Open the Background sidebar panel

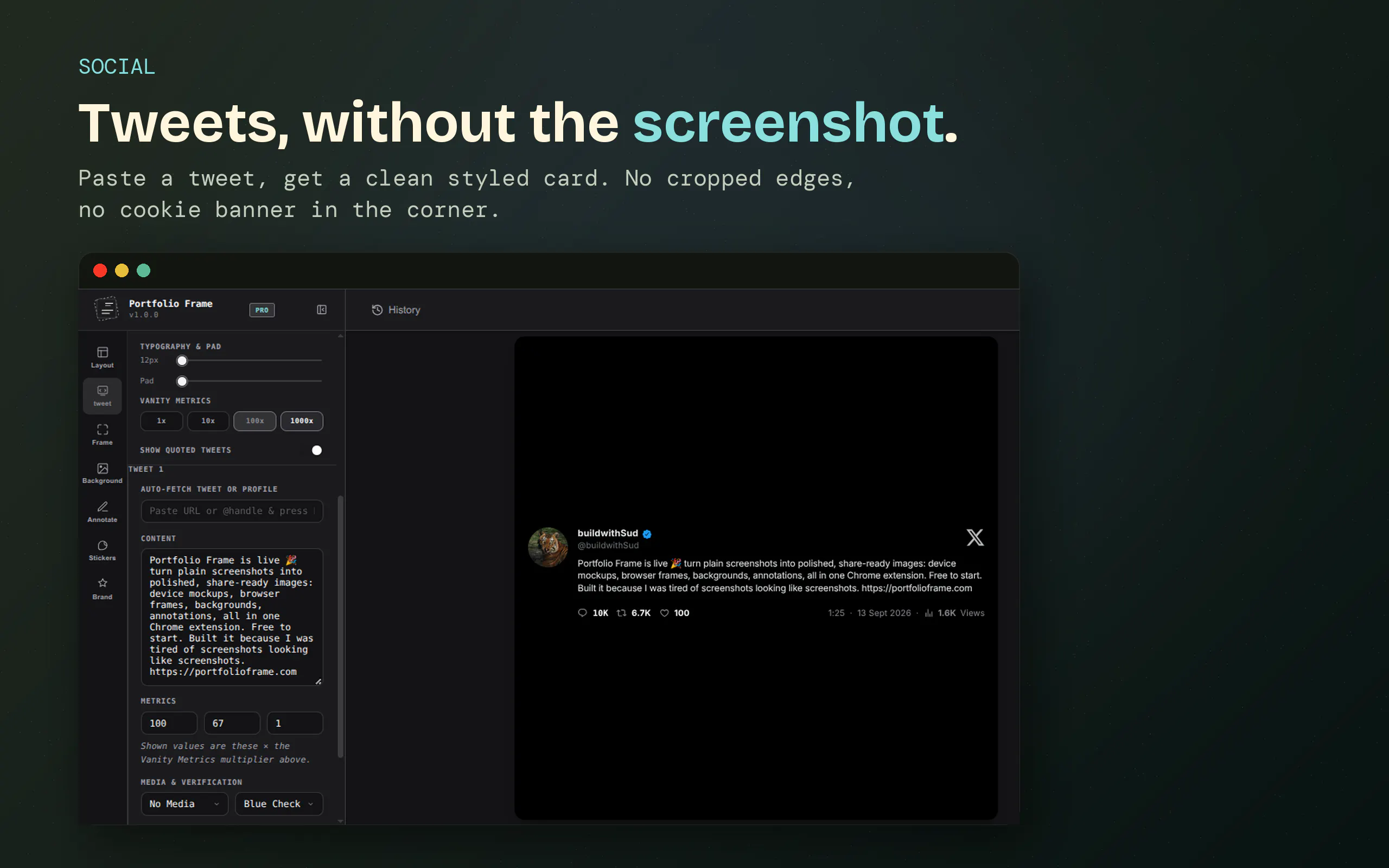102,473
